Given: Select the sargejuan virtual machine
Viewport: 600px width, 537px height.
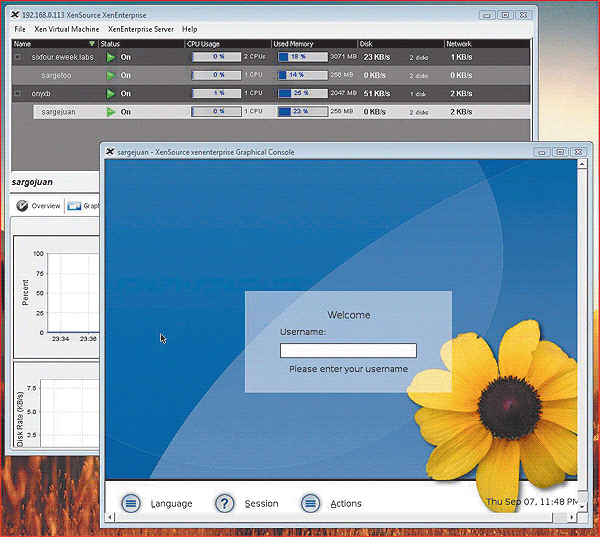Looking at the screenshot, I should coord(282,112).
